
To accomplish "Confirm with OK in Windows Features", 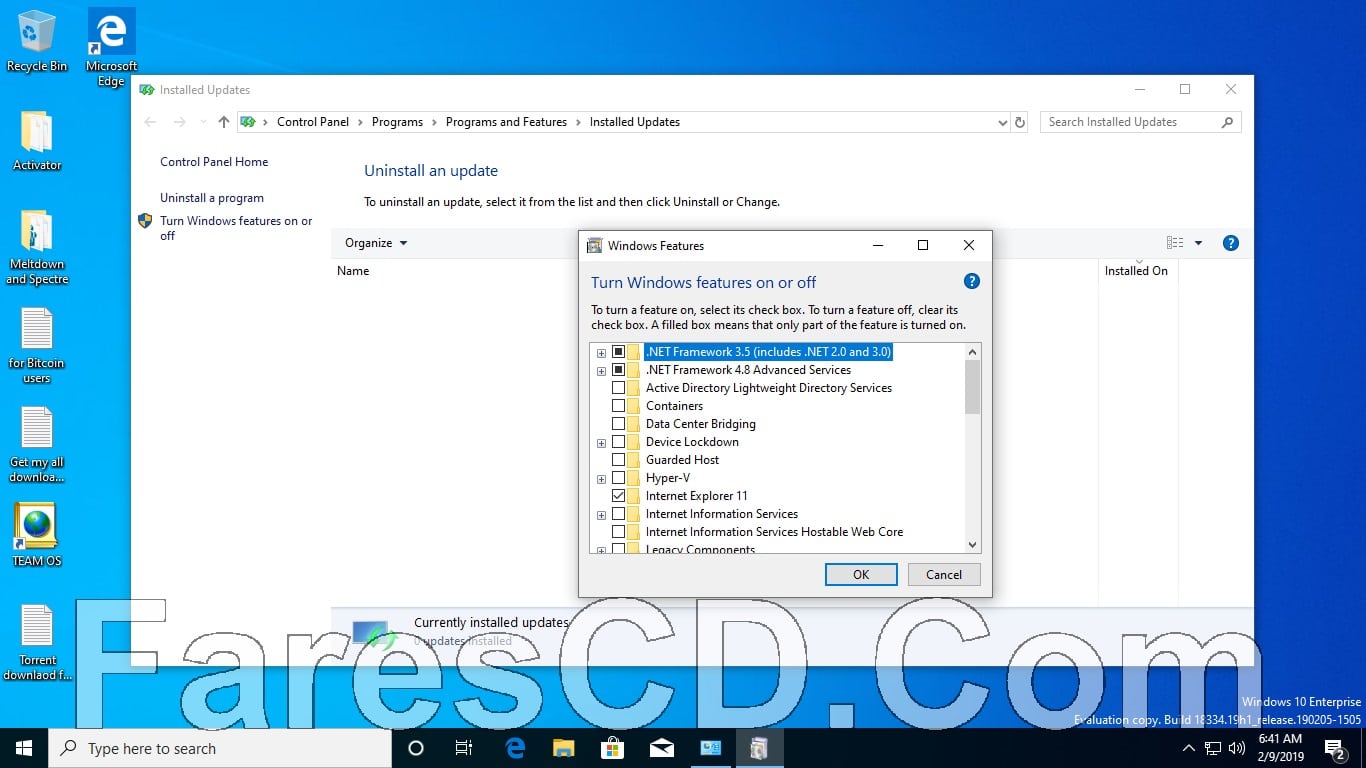I will tap(861, 575).
